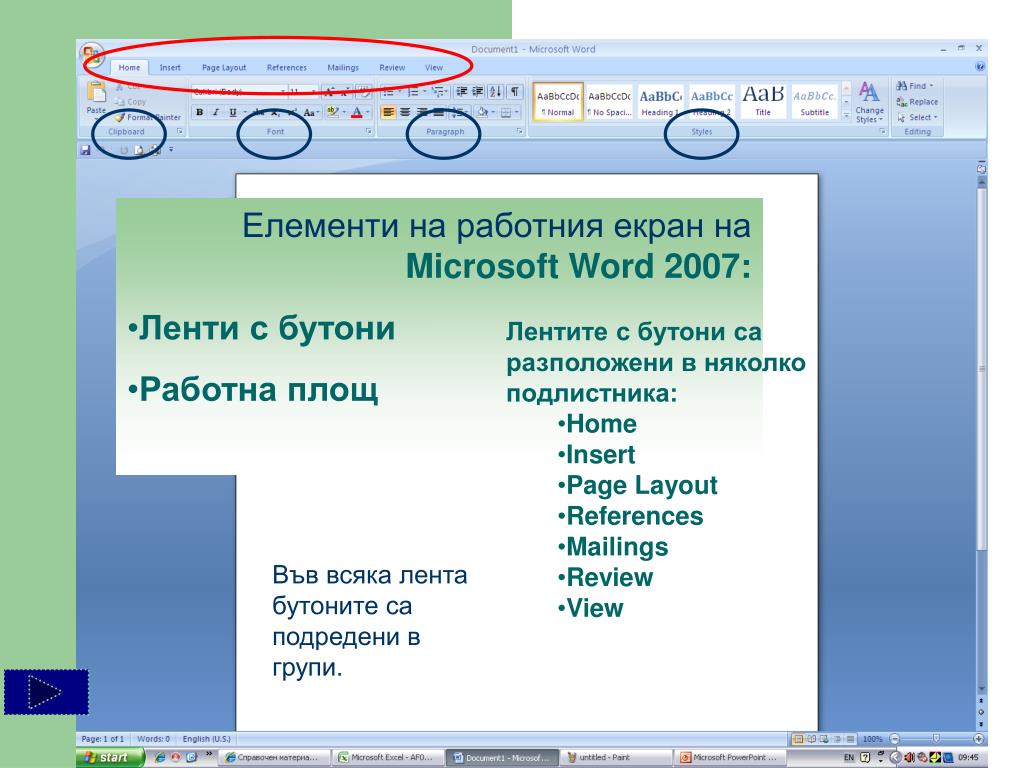The width and height of the screenshot is (1024, 768).
Task: Click the Shading paint bucket icon
Action: coord(483,112)
